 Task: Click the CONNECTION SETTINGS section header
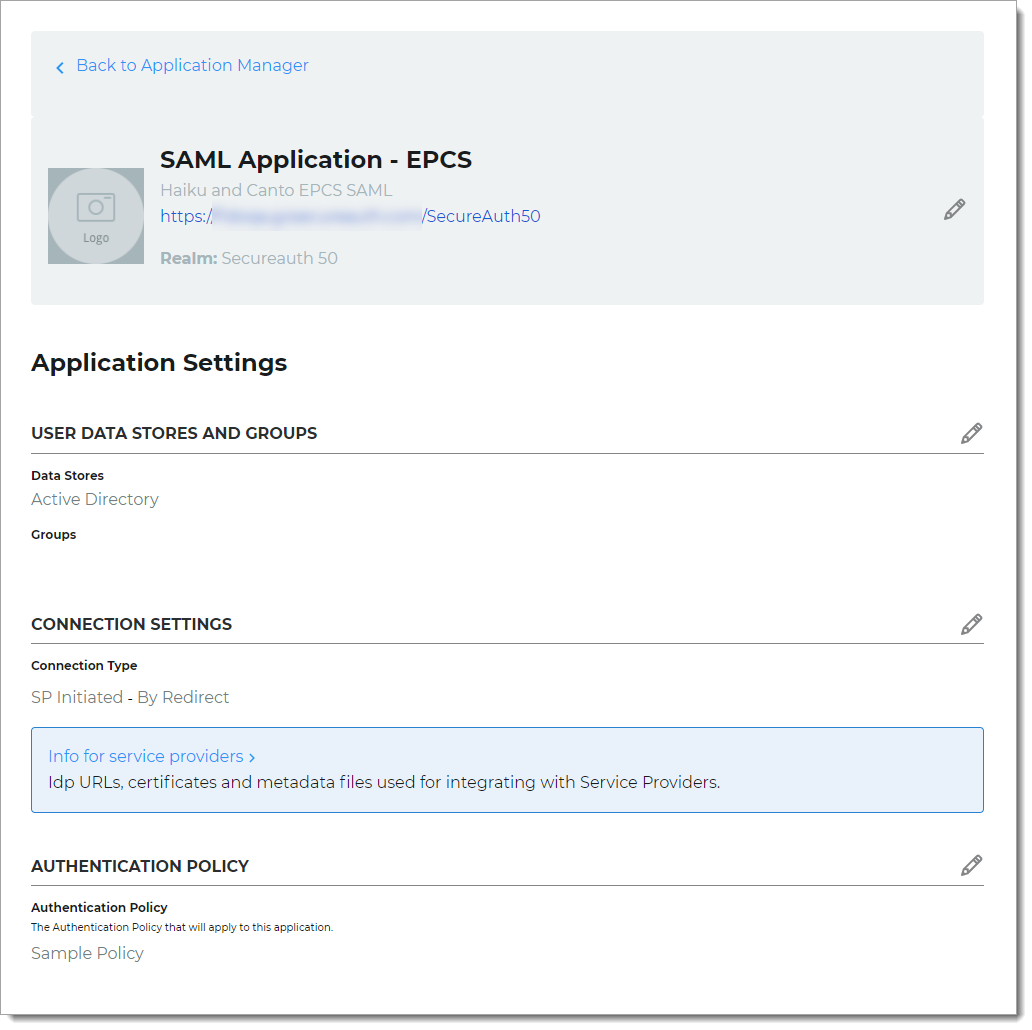coord(131,624)
